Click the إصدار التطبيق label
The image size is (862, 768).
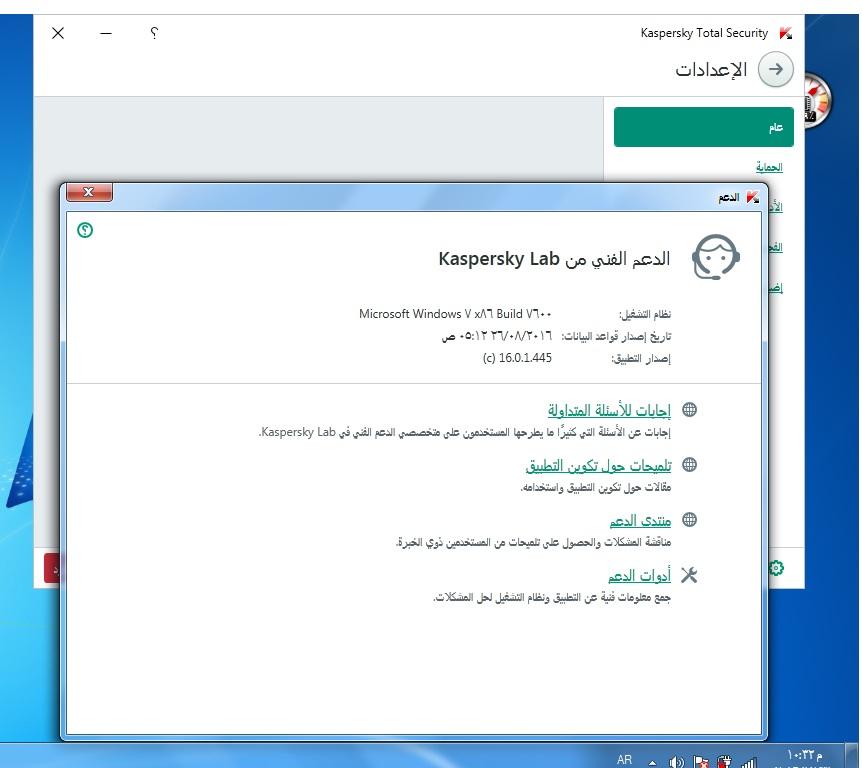tap(641, 358)
